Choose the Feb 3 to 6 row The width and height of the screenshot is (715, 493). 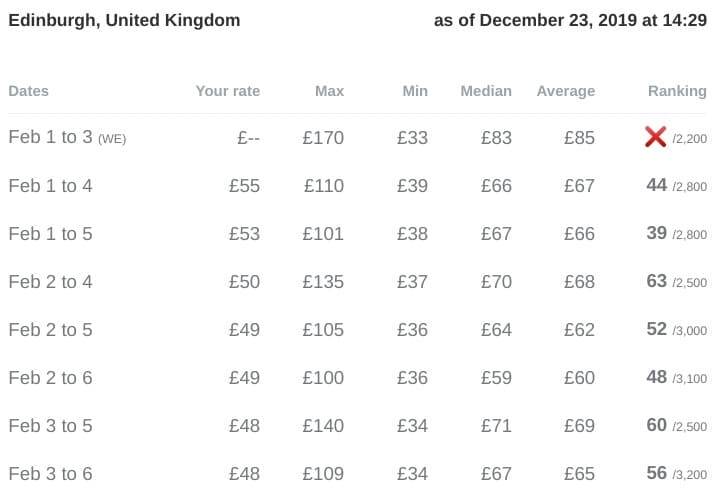click(50, 474)
